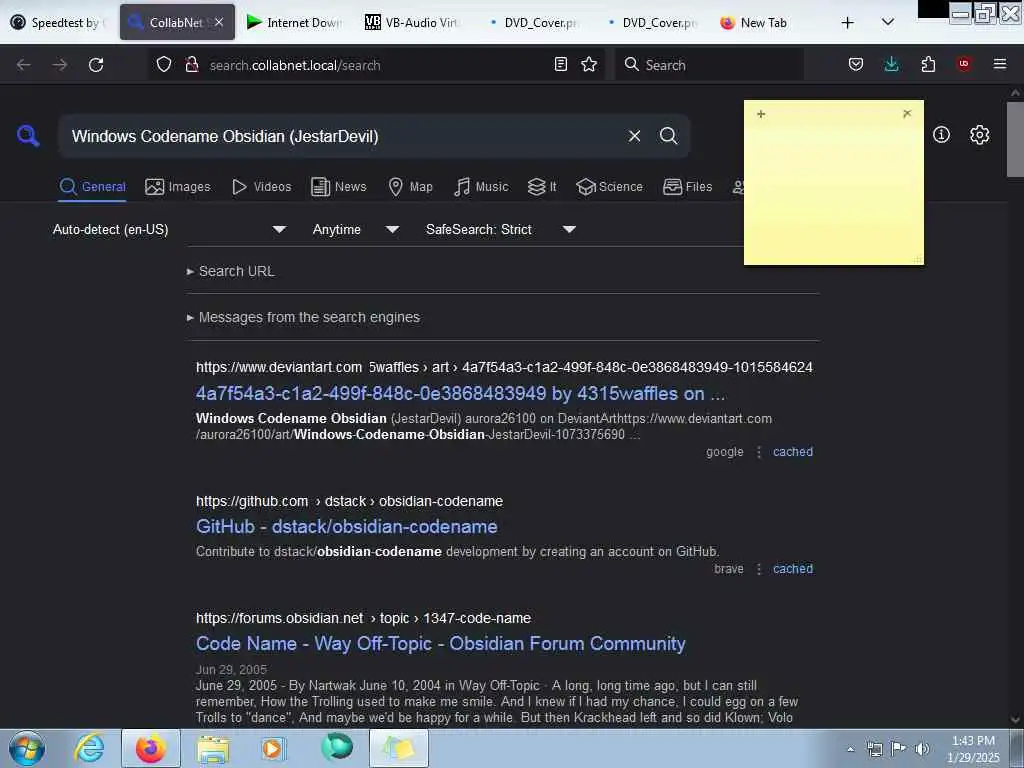1024x768 pixels.
Task: Submit search with the magnifier button
Action: tap(668, 136)
